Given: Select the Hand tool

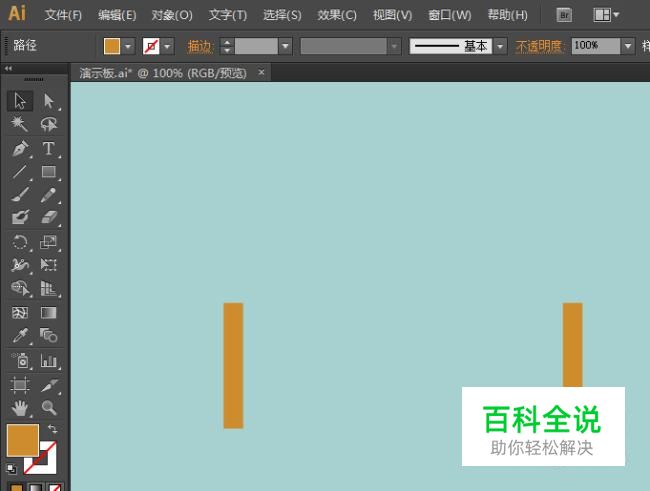Looking at the screenshot, I should 20,408.
